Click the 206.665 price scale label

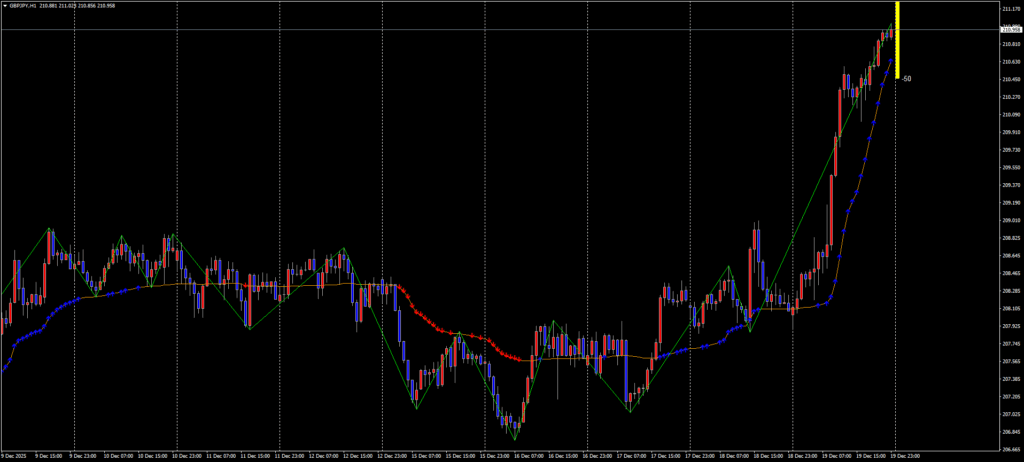tap(1011, 450)
